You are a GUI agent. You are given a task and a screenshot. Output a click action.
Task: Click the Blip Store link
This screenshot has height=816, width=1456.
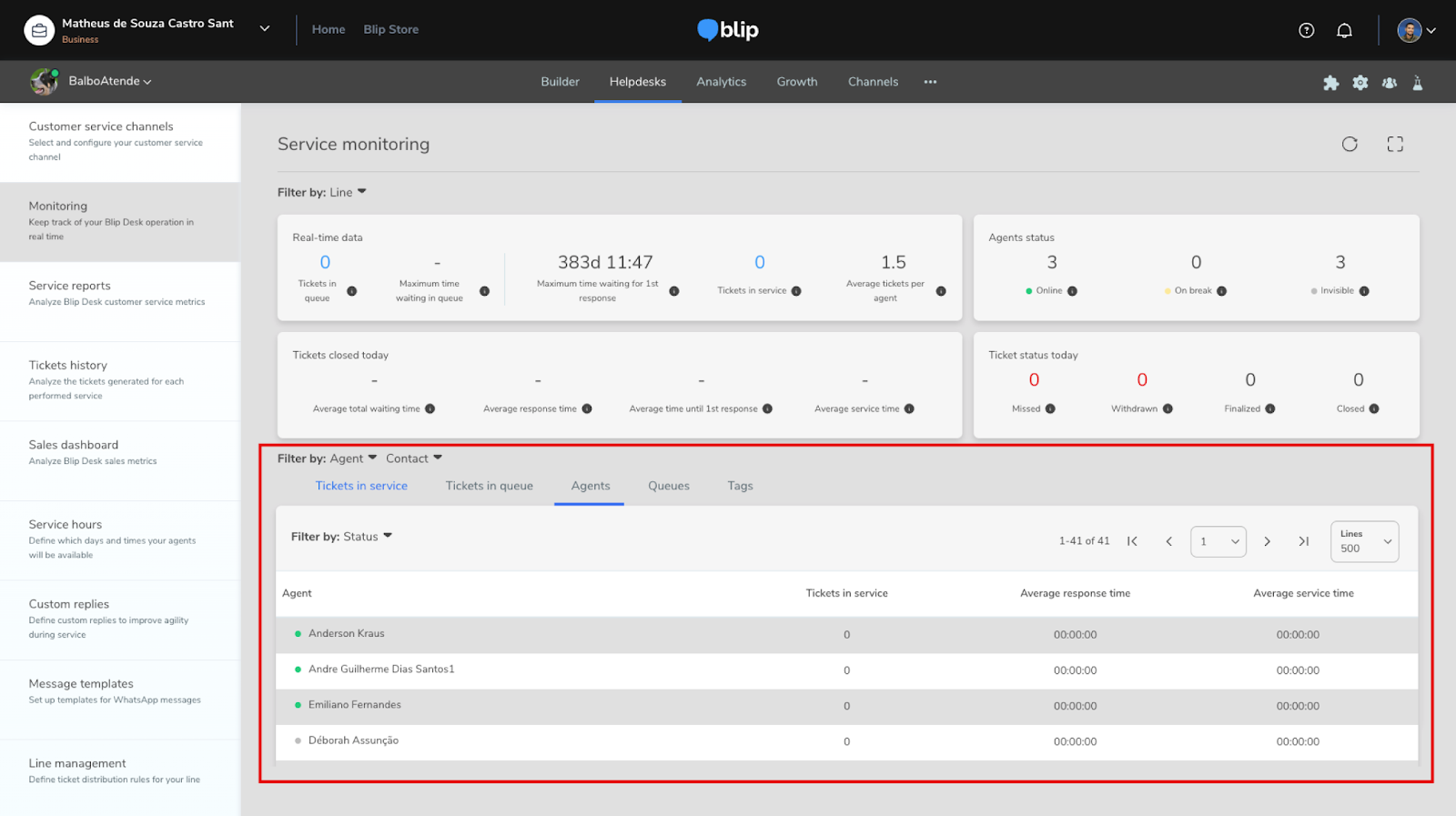tap(390, 29)
